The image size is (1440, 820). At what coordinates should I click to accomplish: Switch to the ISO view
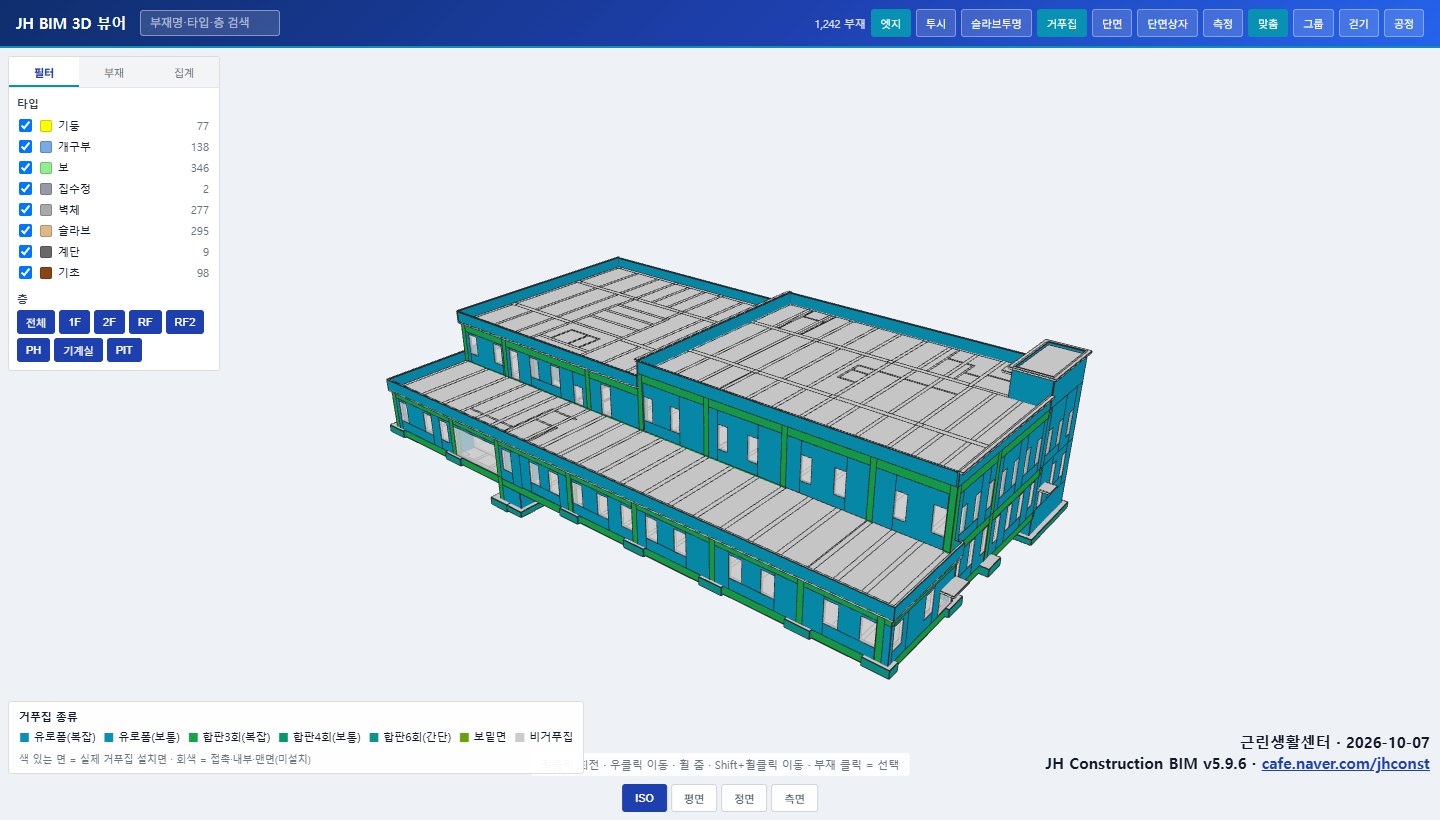(x=644, y=798)
